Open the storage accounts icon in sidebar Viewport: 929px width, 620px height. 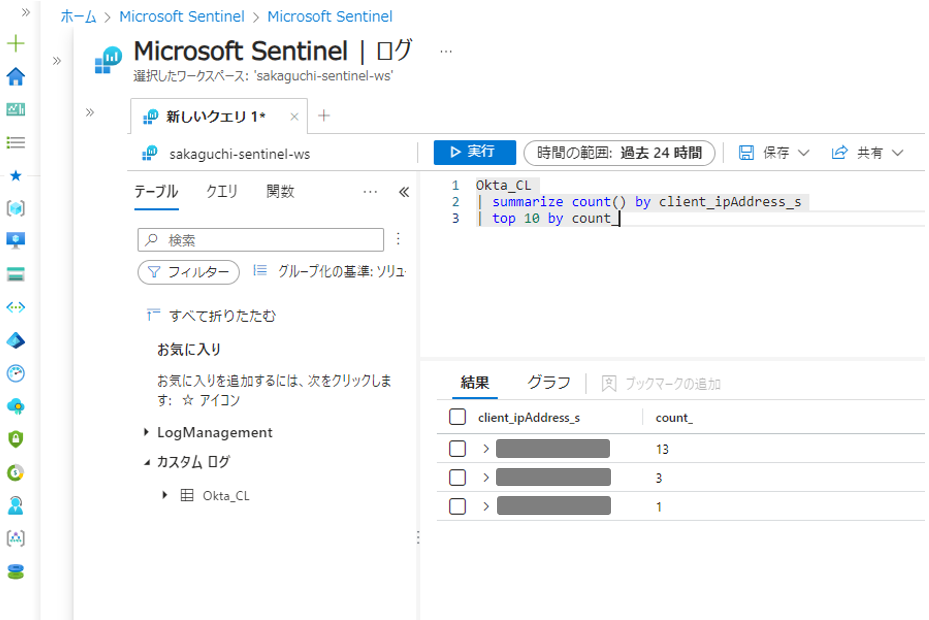(x=15, y=274)
